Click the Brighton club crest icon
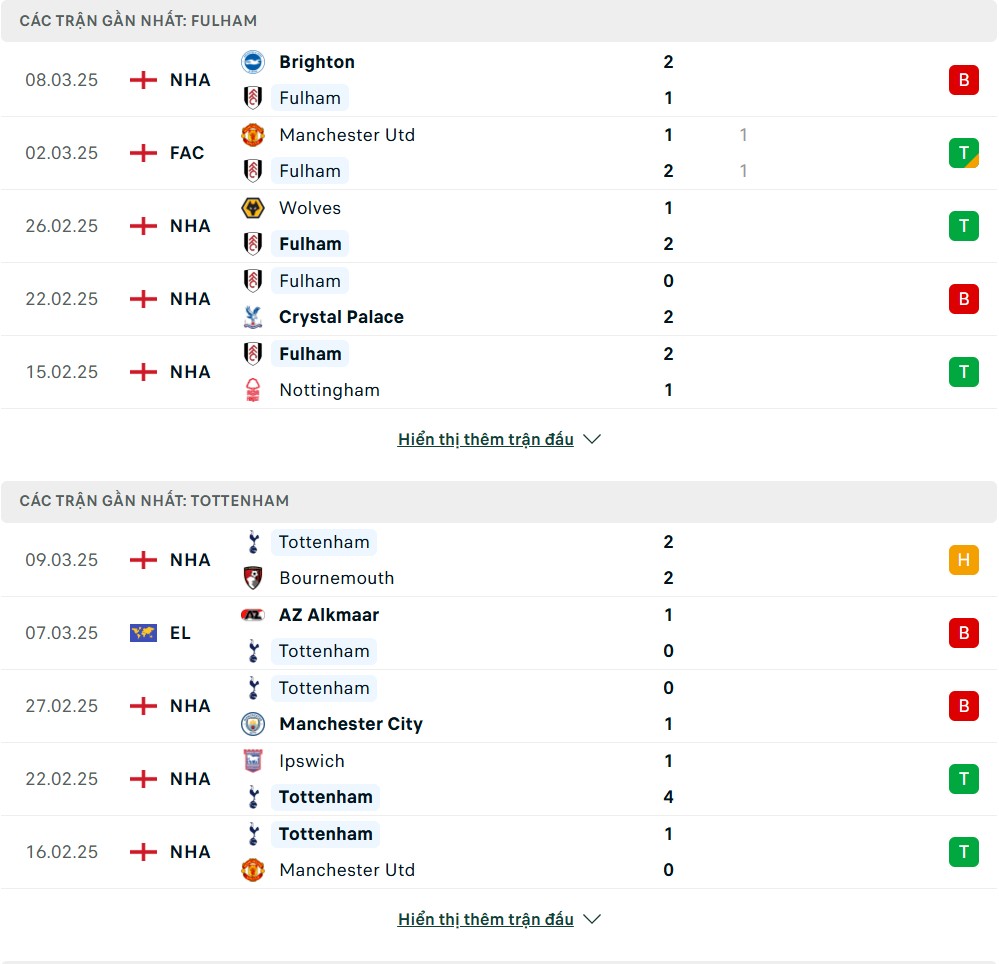 253,62
